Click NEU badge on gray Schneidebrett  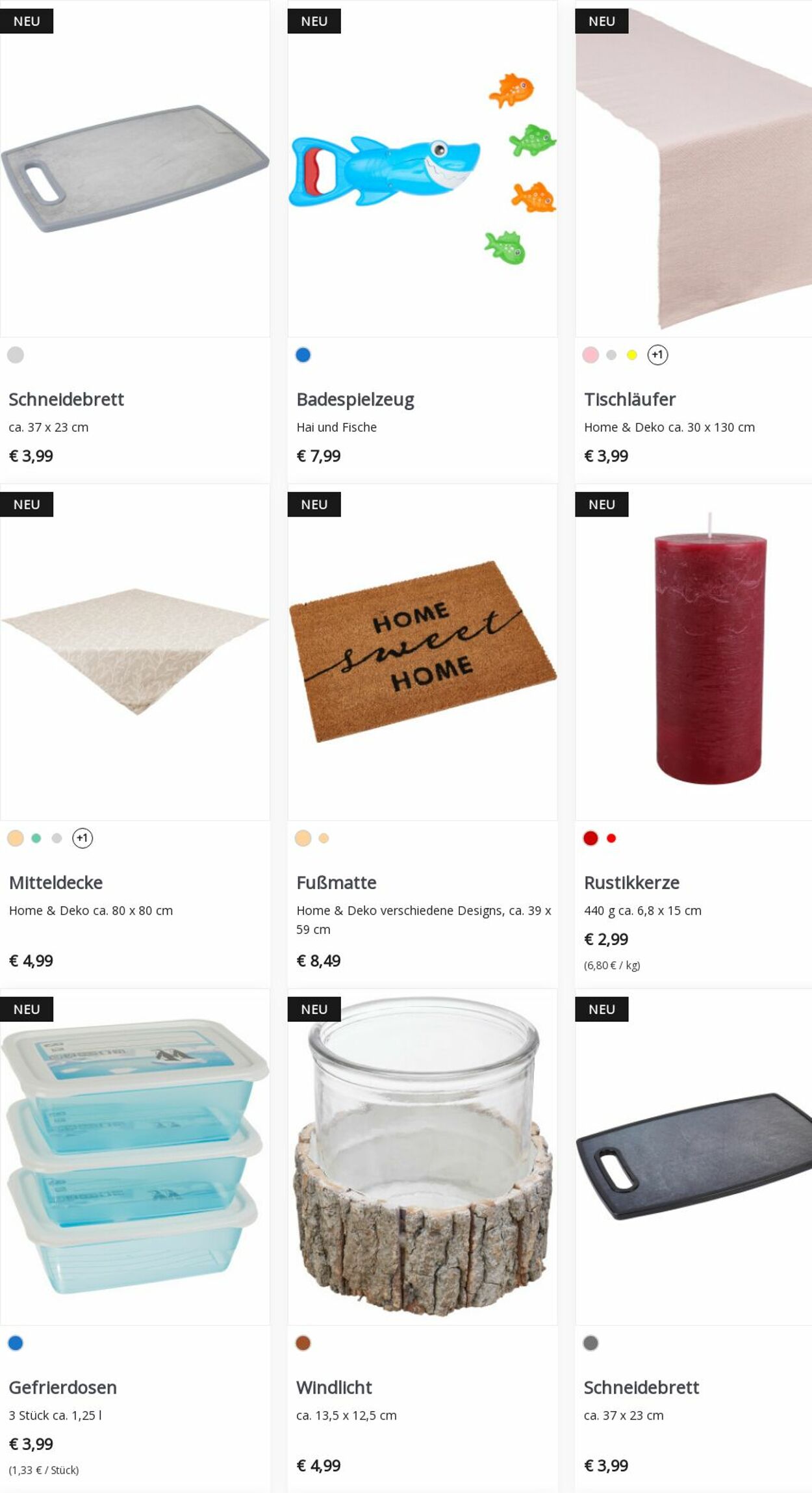coord(27,21)
